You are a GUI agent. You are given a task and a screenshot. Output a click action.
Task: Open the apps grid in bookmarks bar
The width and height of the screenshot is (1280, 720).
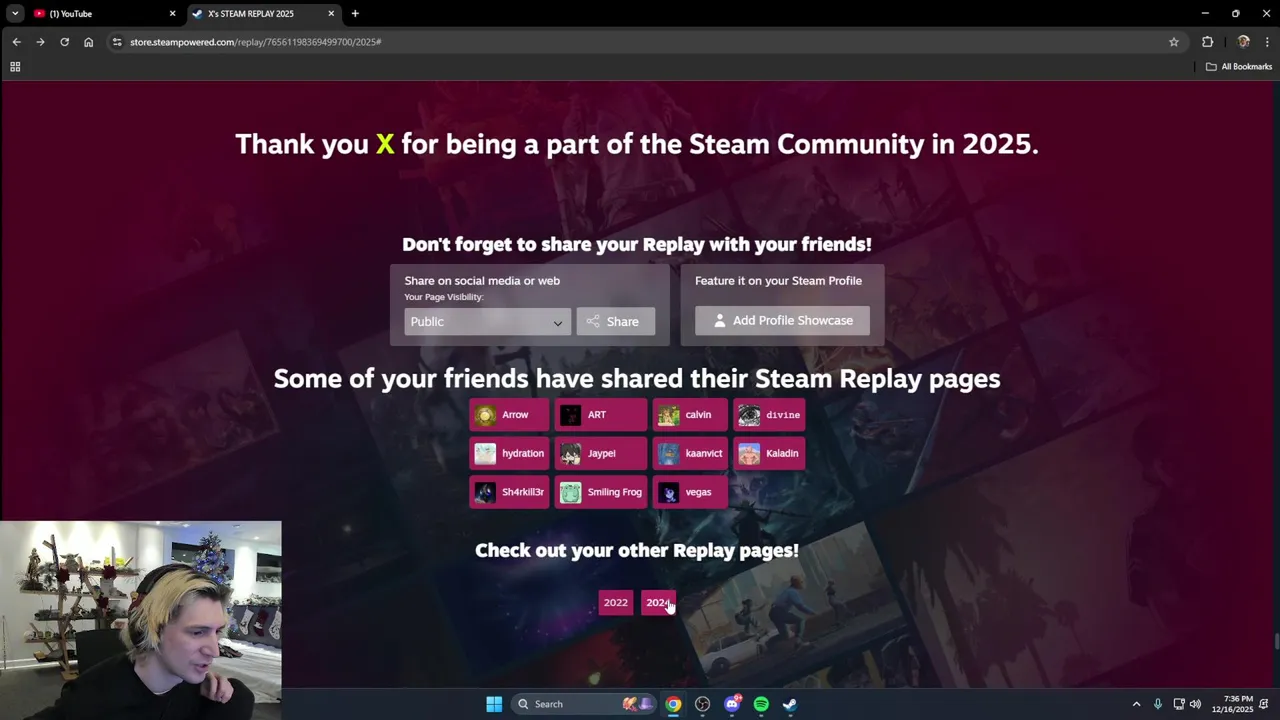(x=15, y=67)
